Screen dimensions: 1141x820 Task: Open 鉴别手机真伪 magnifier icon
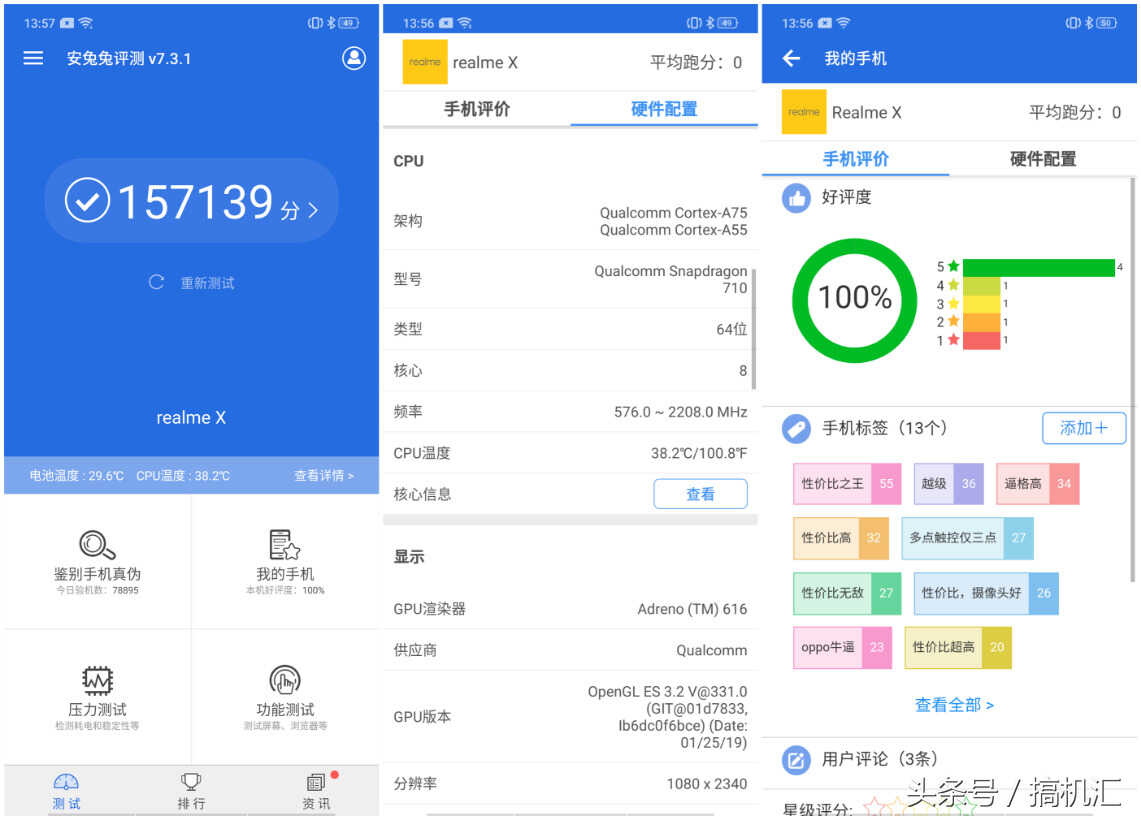coord(97,544)
